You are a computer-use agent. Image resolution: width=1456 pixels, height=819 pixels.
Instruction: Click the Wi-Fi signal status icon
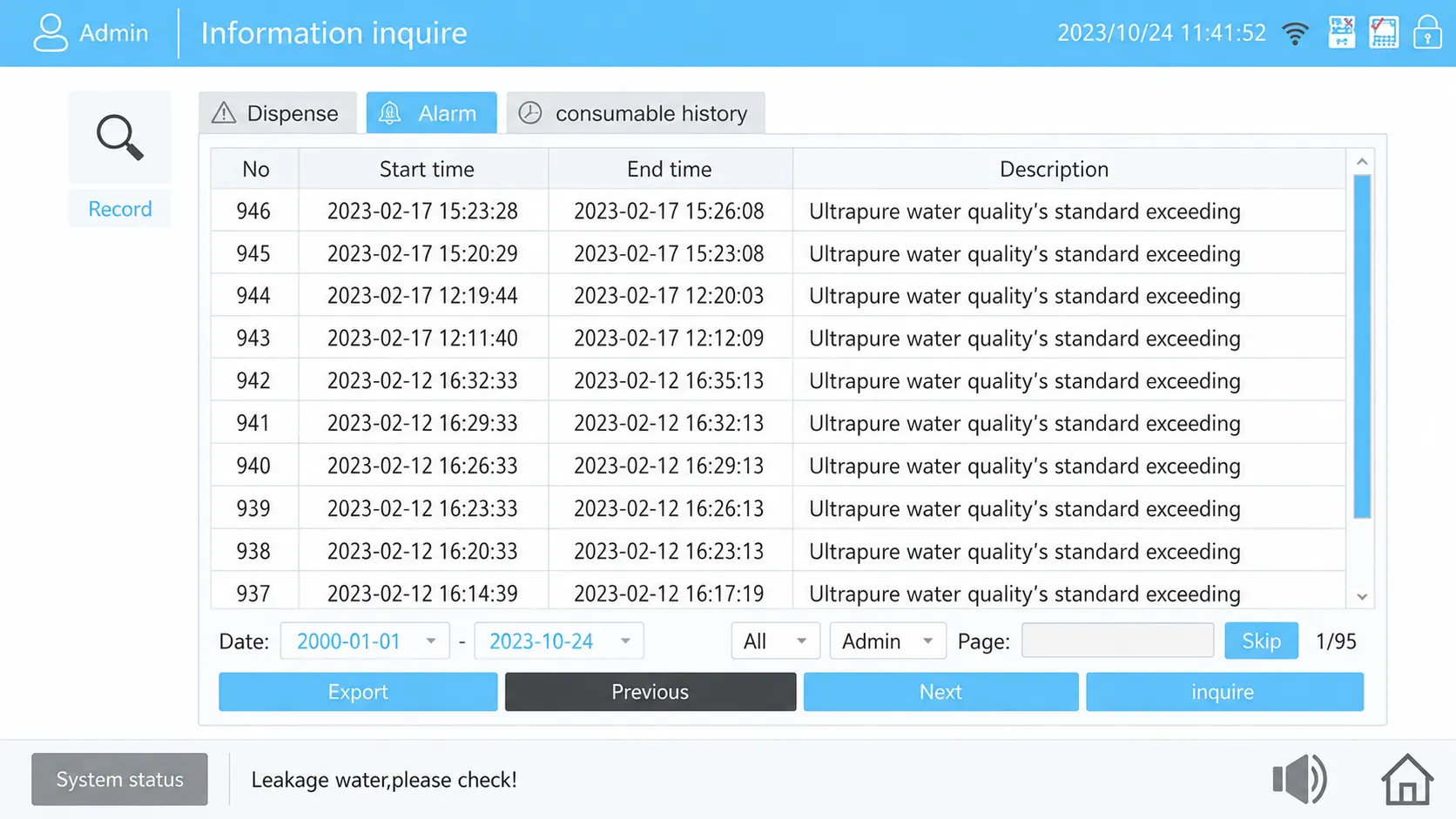pos(1295,33)
